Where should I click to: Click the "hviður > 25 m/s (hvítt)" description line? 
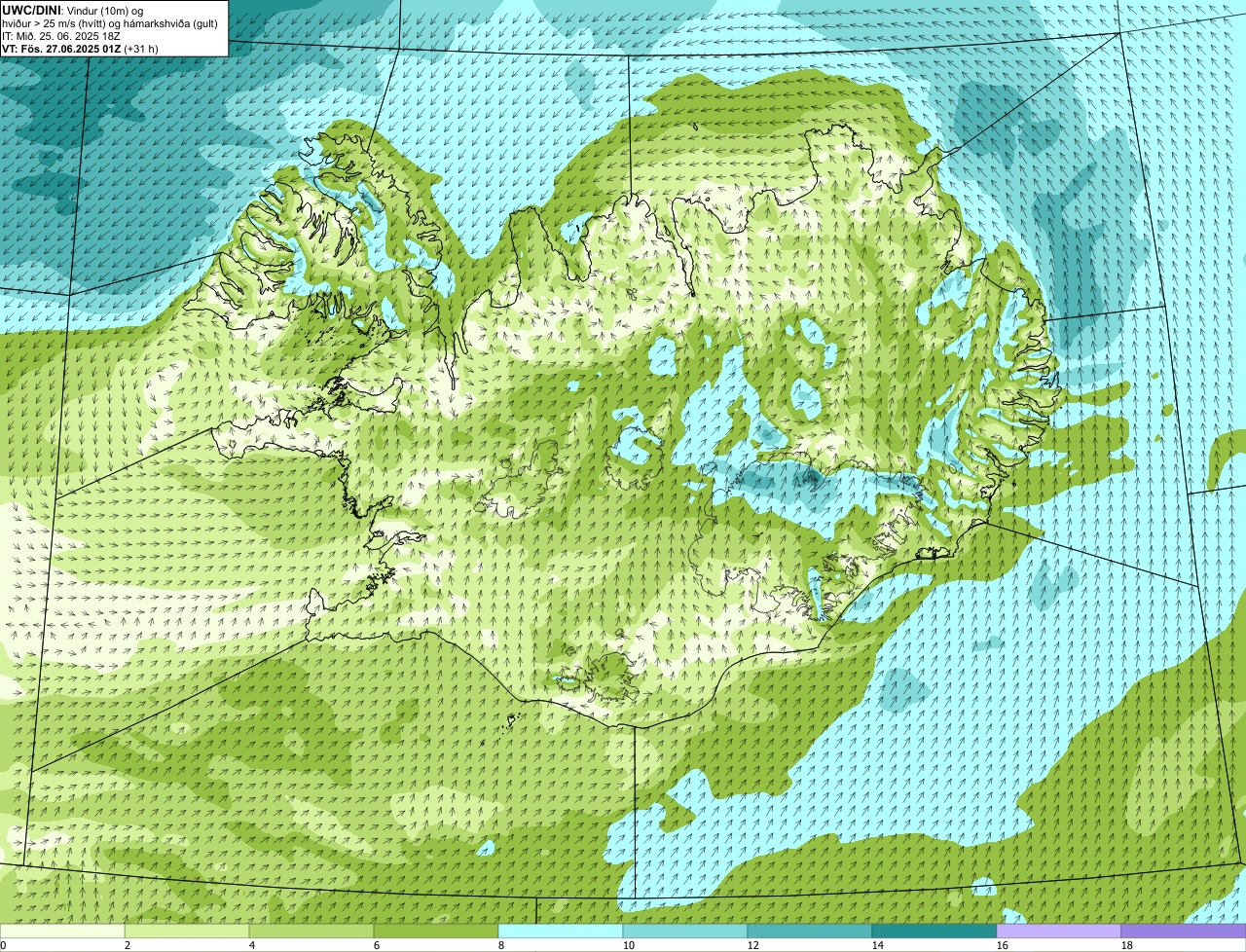(x=110, y=22)
